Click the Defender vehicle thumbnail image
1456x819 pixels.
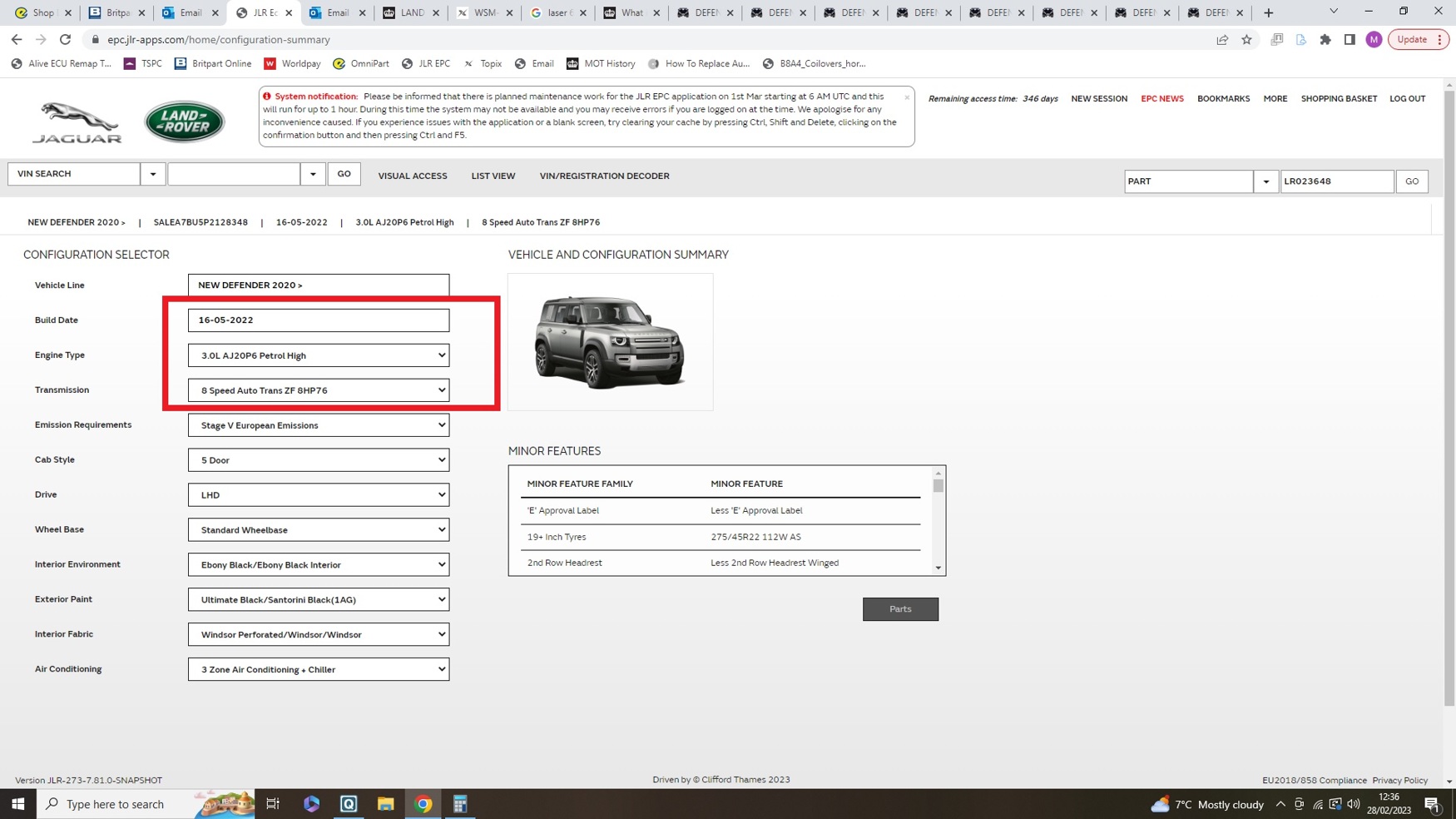click(x=610, y=342)
